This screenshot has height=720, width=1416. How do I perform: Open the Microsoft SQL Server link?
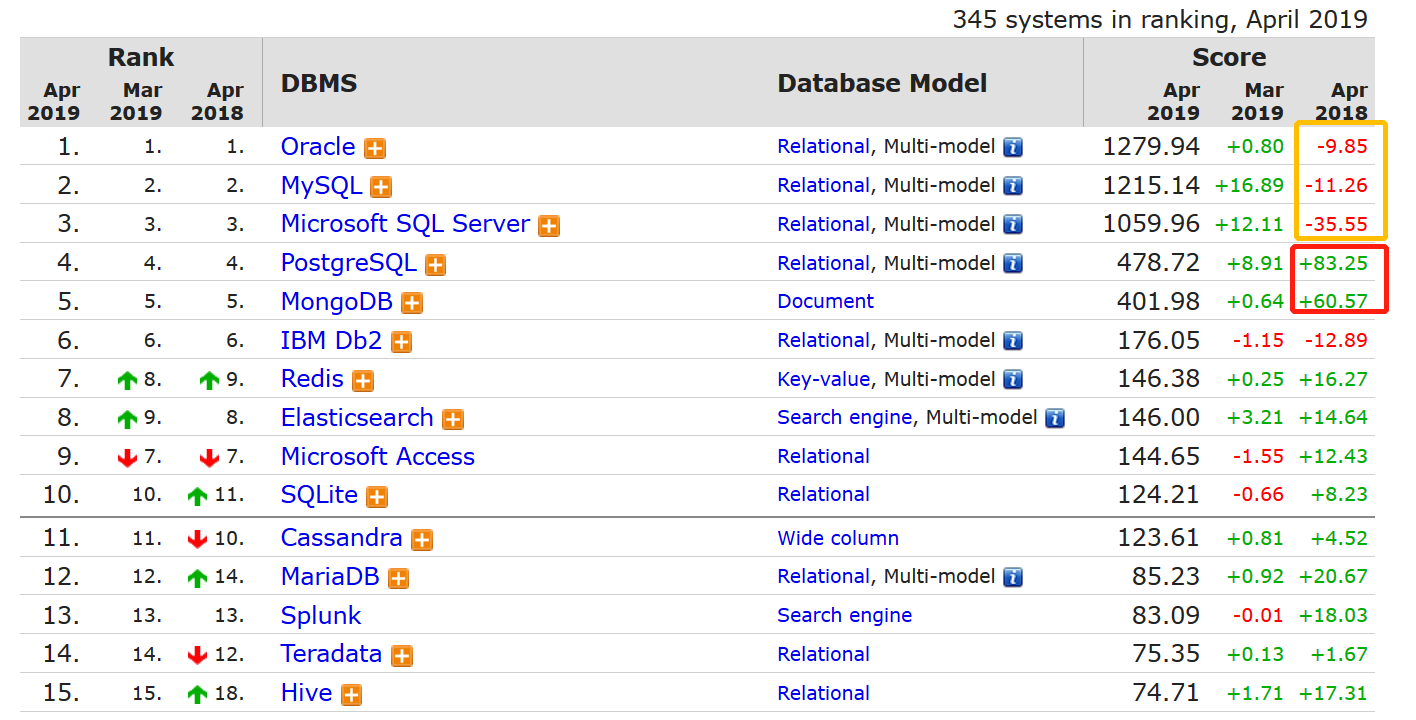[x=405, y=224]
